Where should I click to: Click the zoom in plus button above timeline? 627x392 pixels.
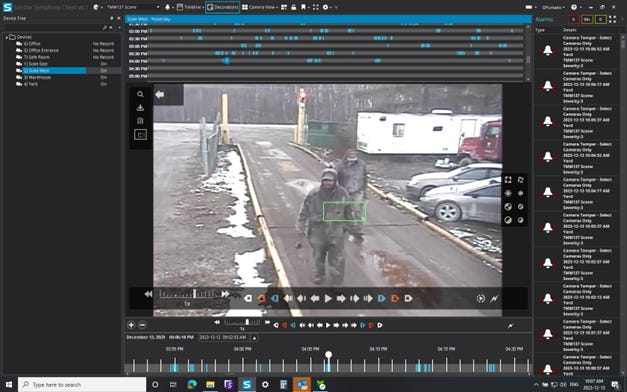(x=131, y=325)
